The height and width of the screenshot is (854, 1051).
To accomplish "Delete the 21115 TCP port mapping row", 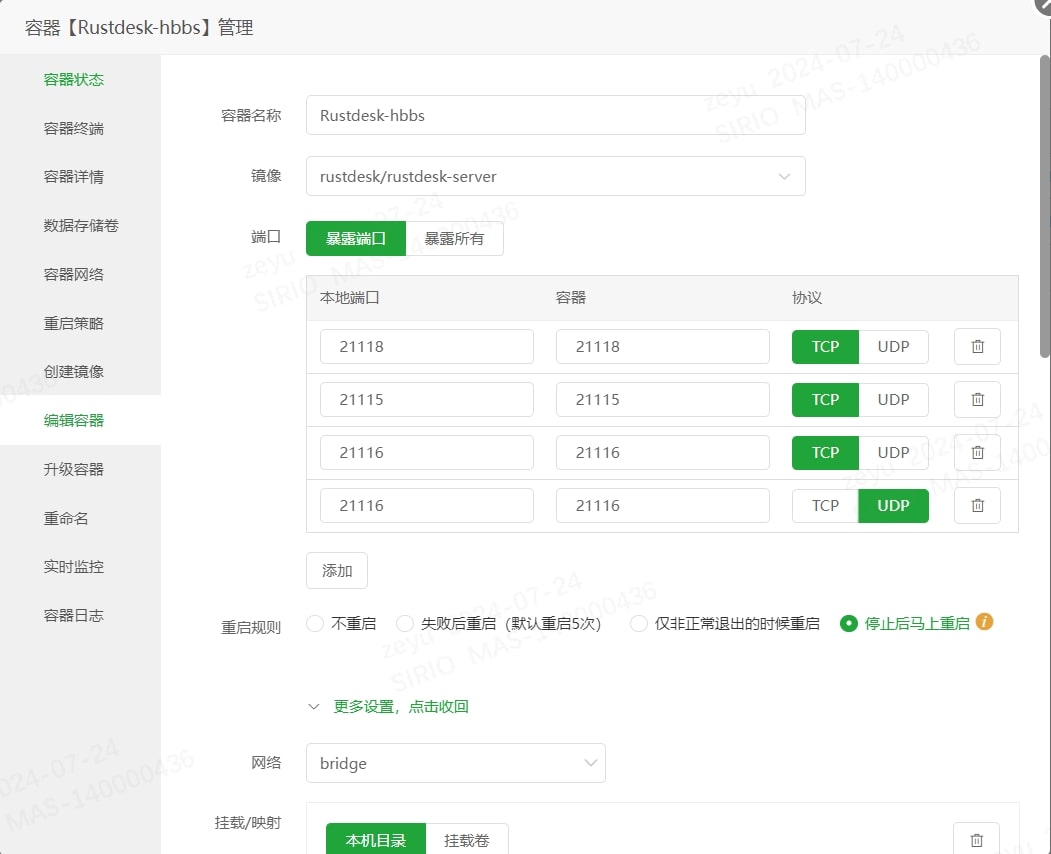I will point(977,400).
